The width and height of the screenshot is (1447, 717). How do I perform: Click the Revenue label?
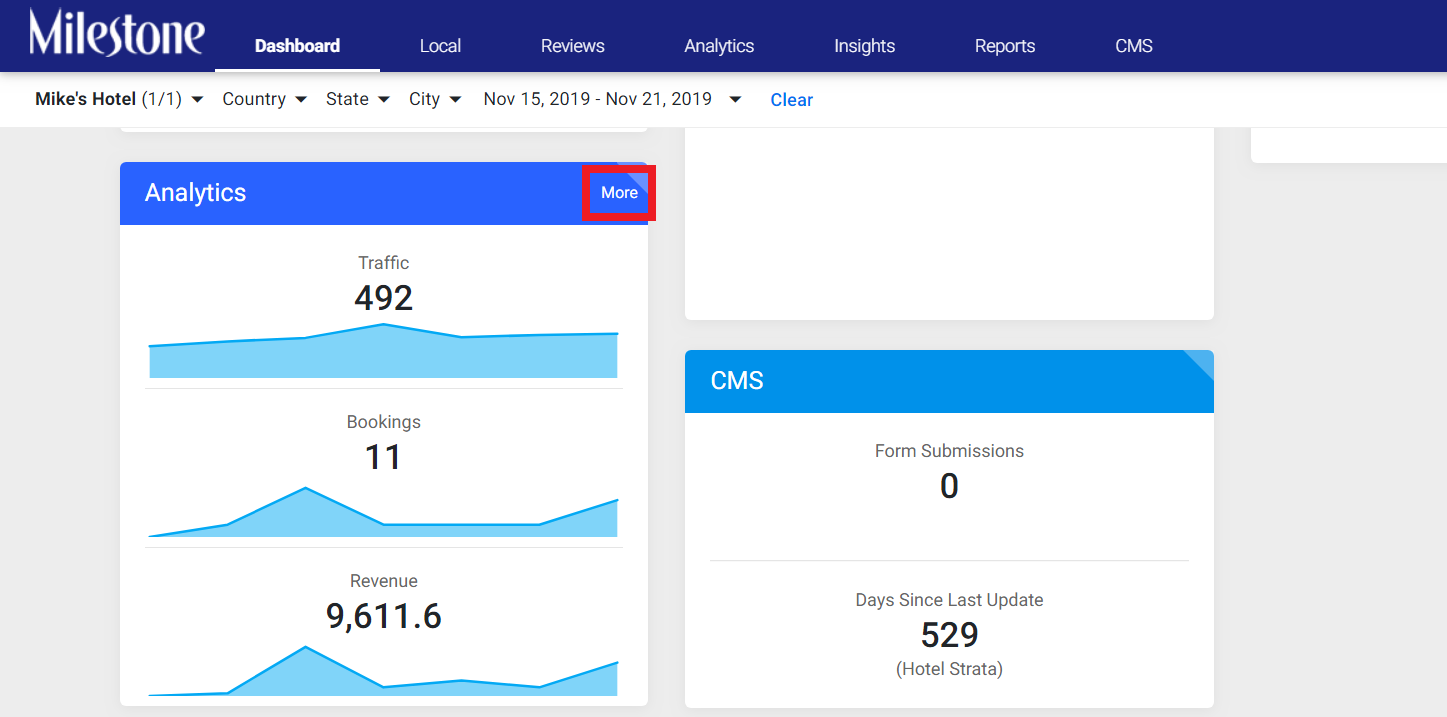pyautogui.click(x=384, y=581)
